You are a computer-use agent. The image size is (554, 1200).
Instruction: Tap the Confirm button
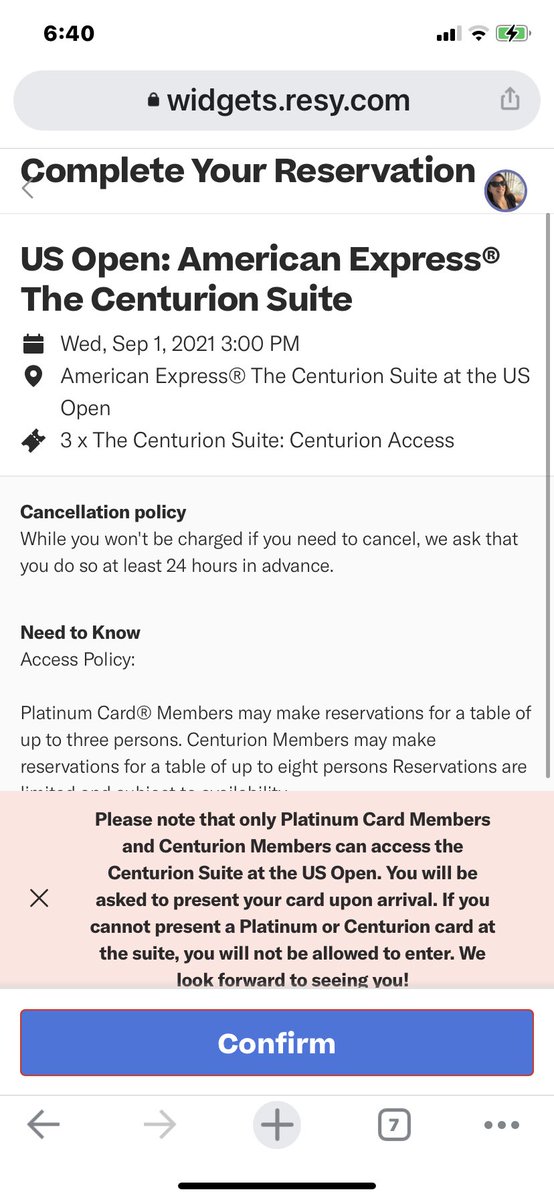[x=277, y=1043]
